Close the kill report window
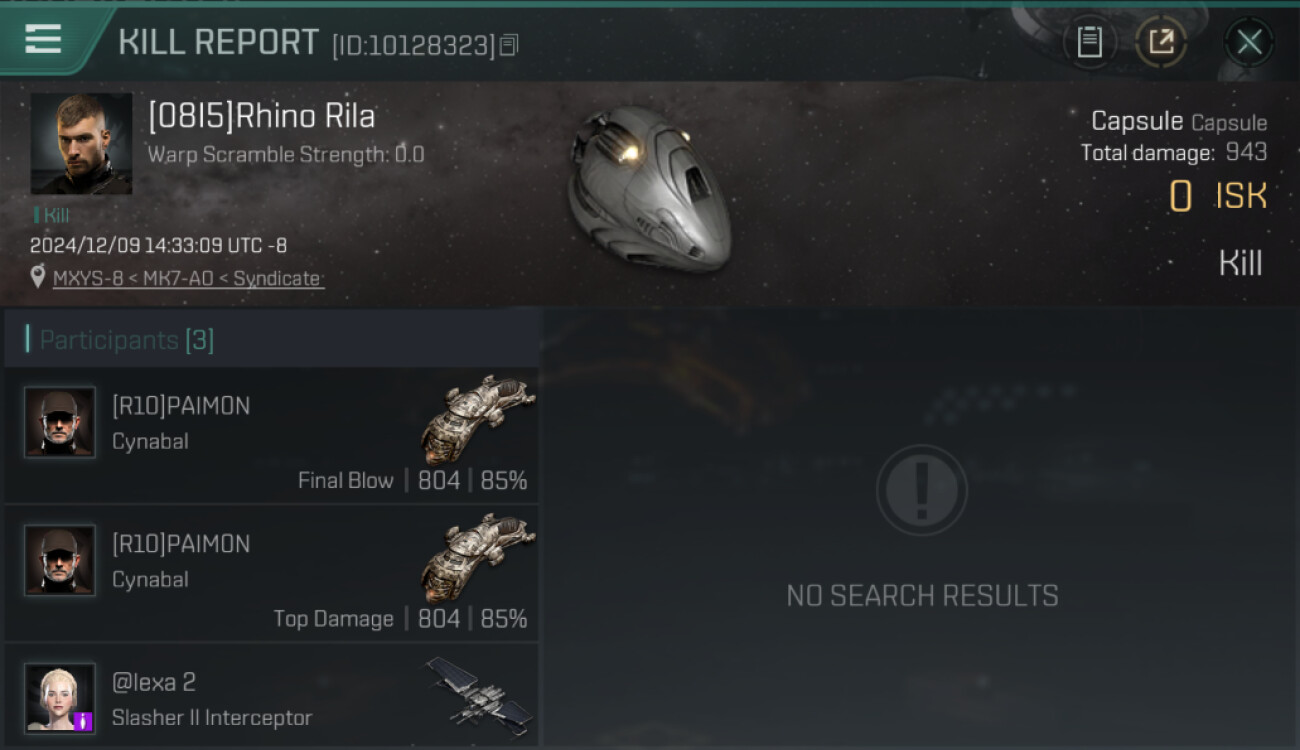 [1249, 42]
